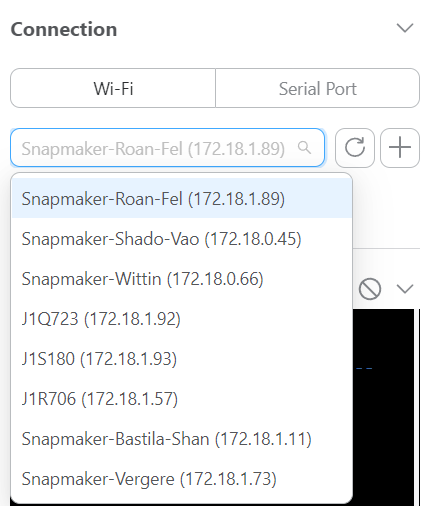Collapse the console panel chevron
435x506 pixels.
click(405, 289)
